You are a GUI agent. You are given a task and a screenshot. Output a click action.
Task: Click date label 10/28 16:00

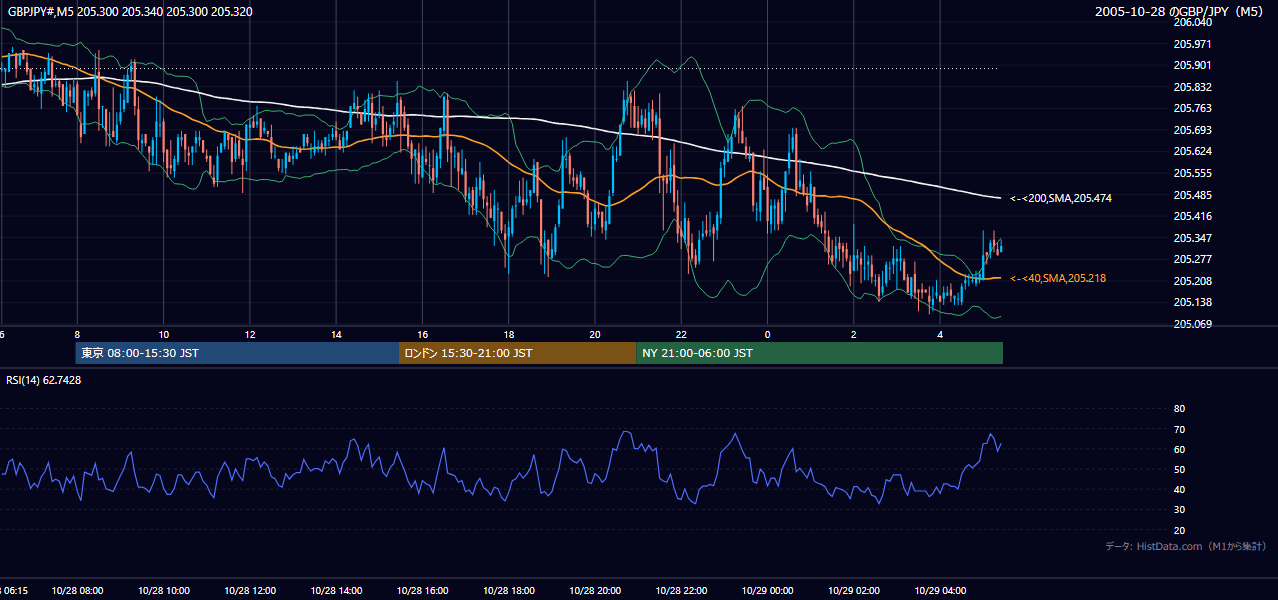423,591
